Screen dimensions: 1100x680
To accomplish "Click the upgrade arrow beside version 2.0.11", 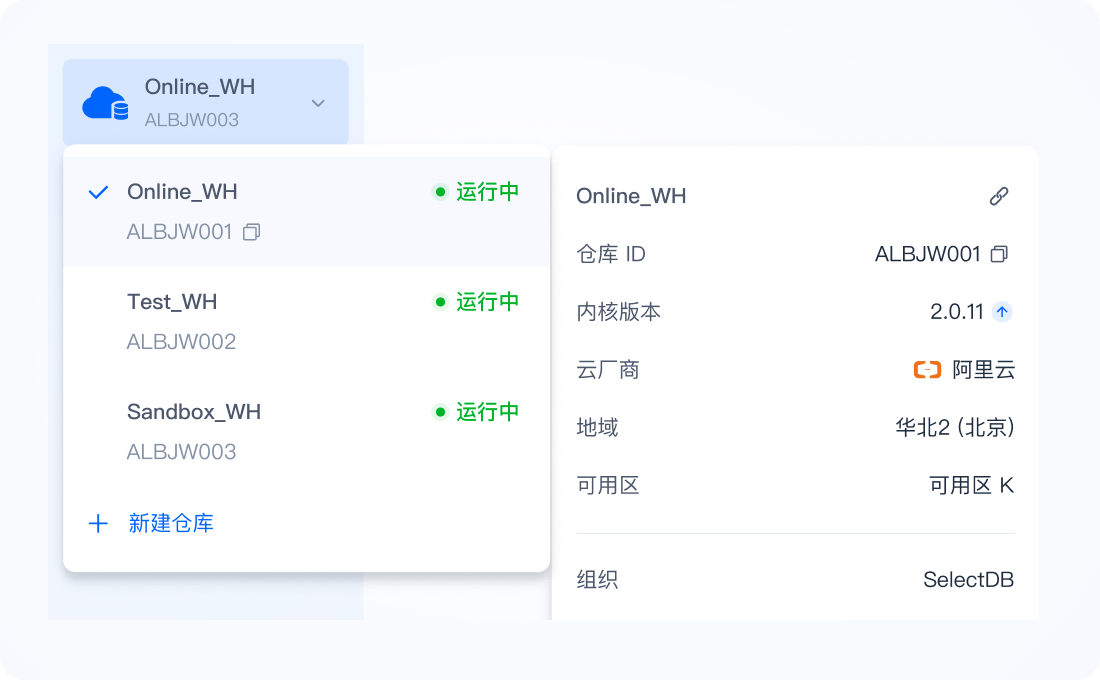I will 1002,311.
